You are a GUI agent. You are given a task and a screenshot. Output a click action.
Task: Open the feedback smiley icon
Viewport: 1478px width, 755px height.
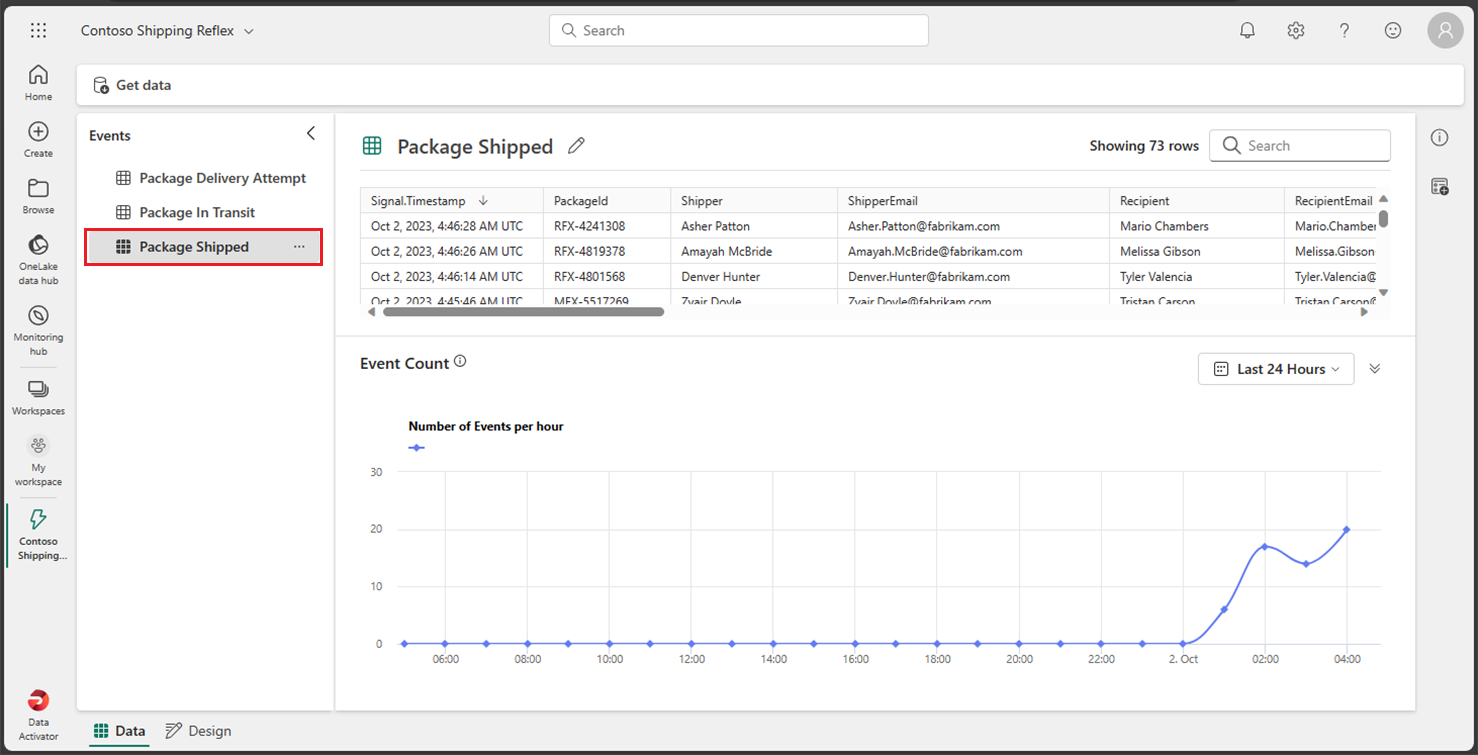pos(1393,30)
